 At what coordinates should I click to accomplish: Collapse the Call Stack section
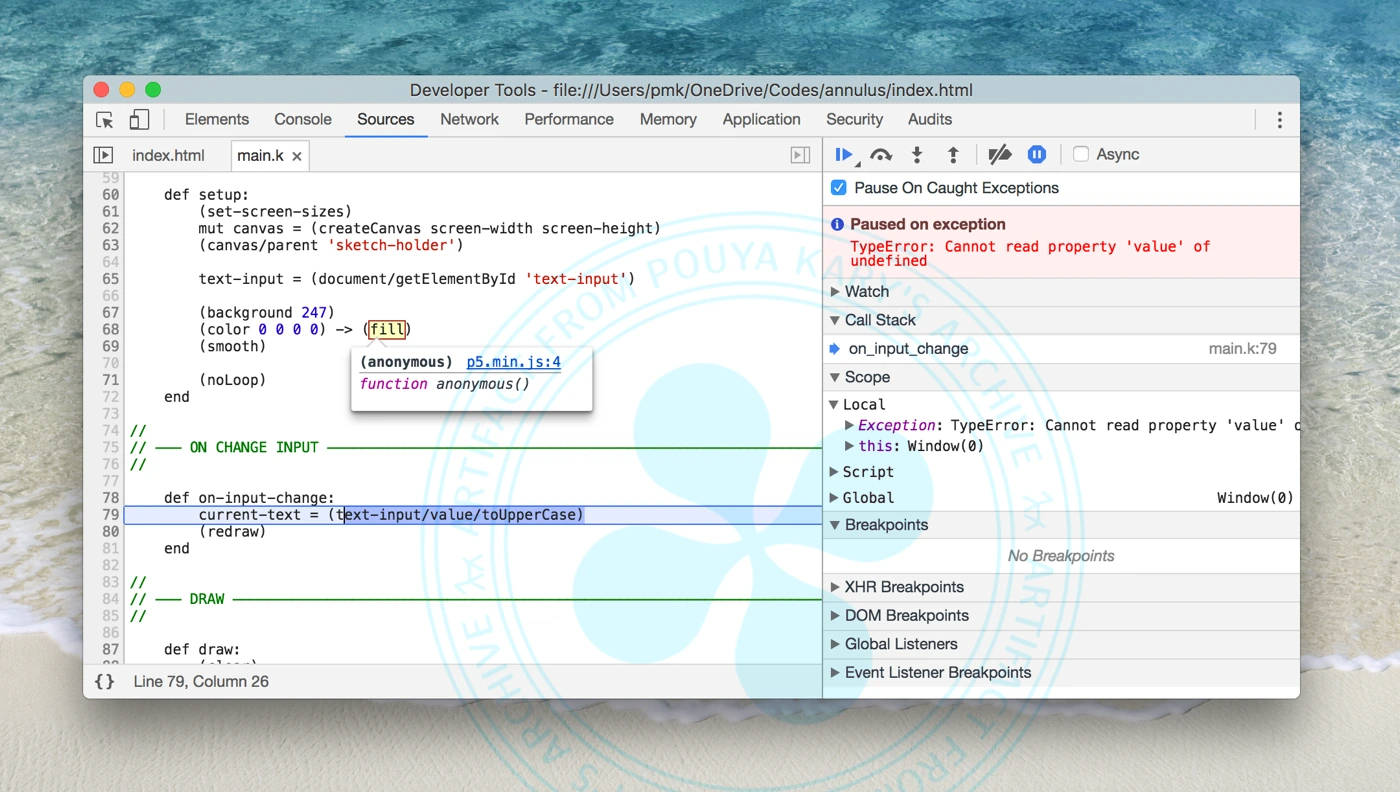click(x=879, y=320)
